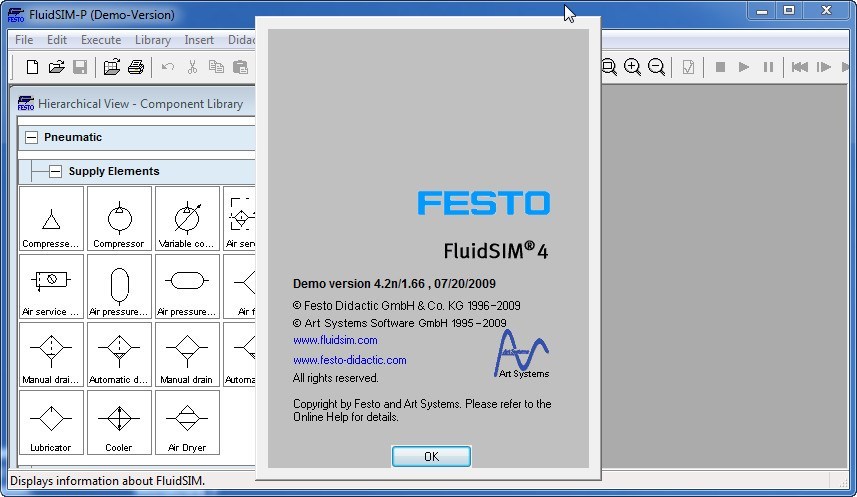Click the single step simulation control
This screenshot has height=497, width=857.
(824, 67)
